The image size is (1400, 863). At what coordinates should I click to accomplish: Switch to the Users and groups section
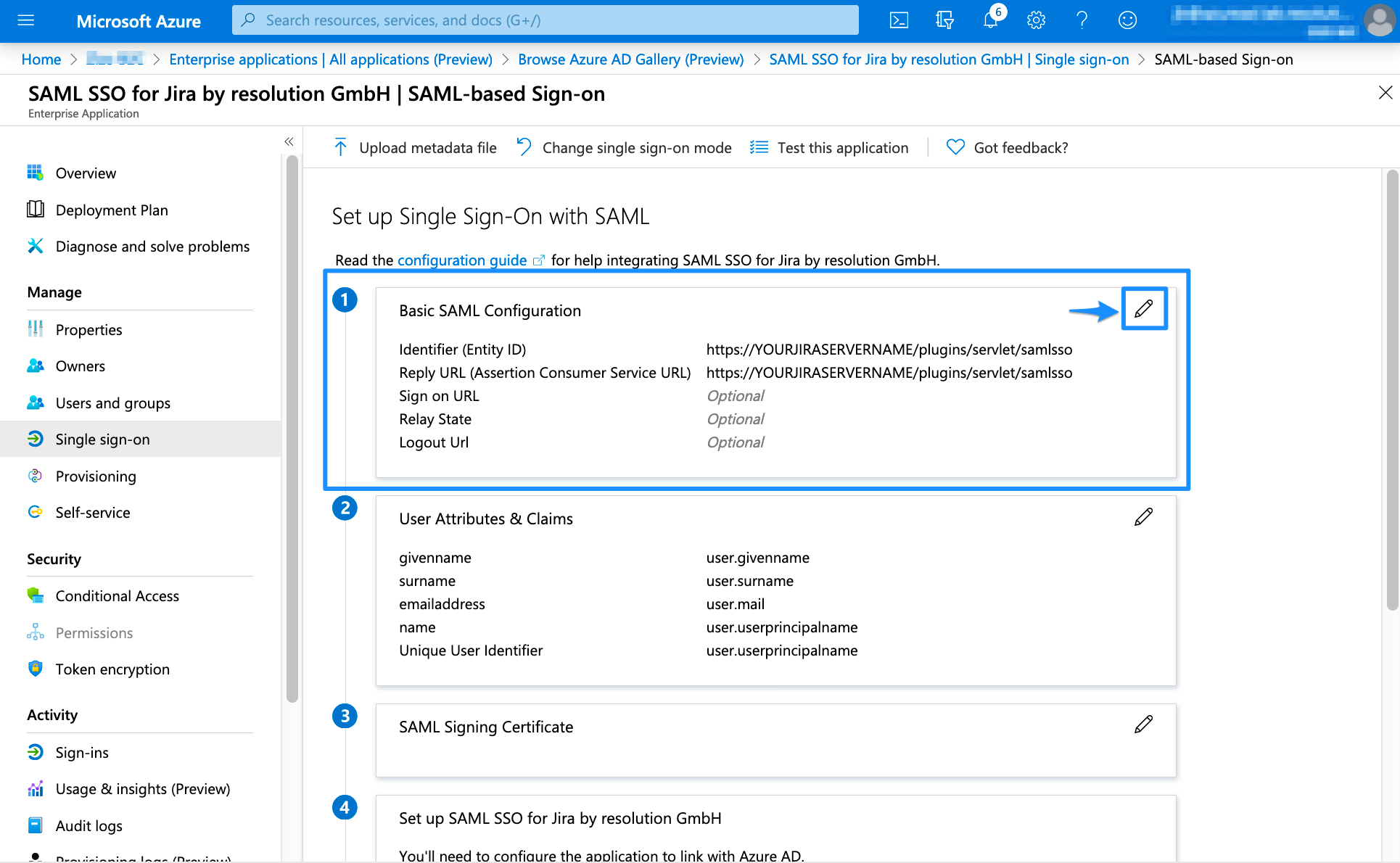(x=113, y=402)
